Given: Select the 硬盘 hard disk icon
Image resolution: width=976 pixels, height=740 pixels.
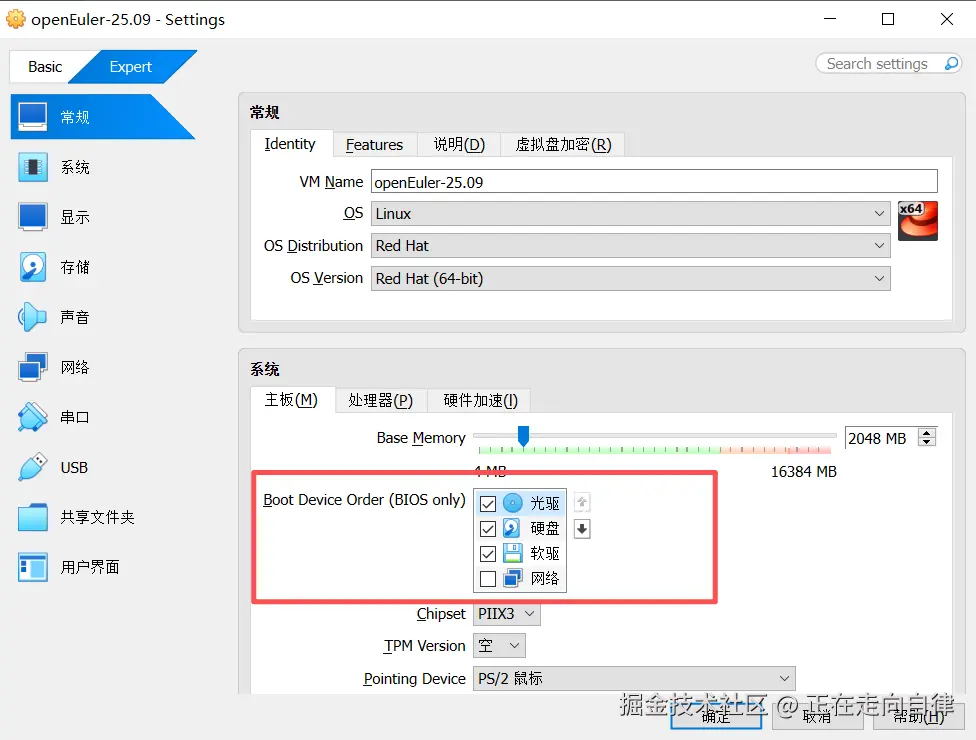Looking at the screenshot, I should [x=512, y=528].
